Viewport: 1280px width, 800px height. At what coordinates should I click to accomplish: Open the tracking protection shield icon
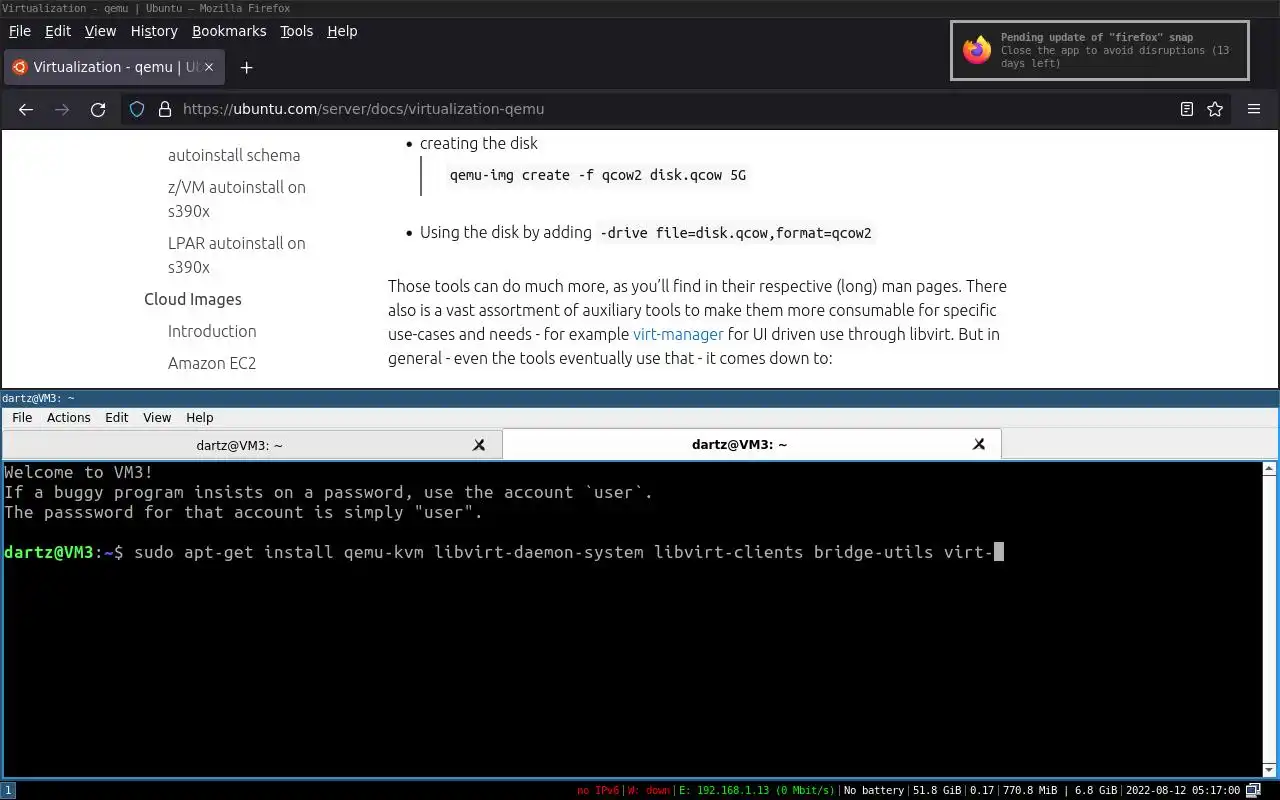tap(138, 109)
